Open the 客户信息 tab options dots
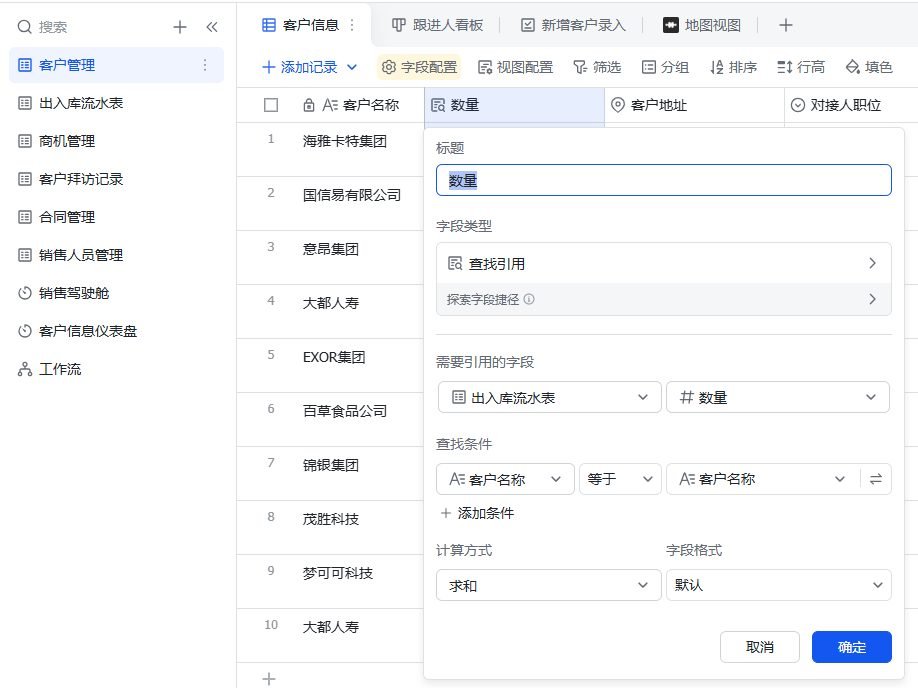 (x=352, y=25)
